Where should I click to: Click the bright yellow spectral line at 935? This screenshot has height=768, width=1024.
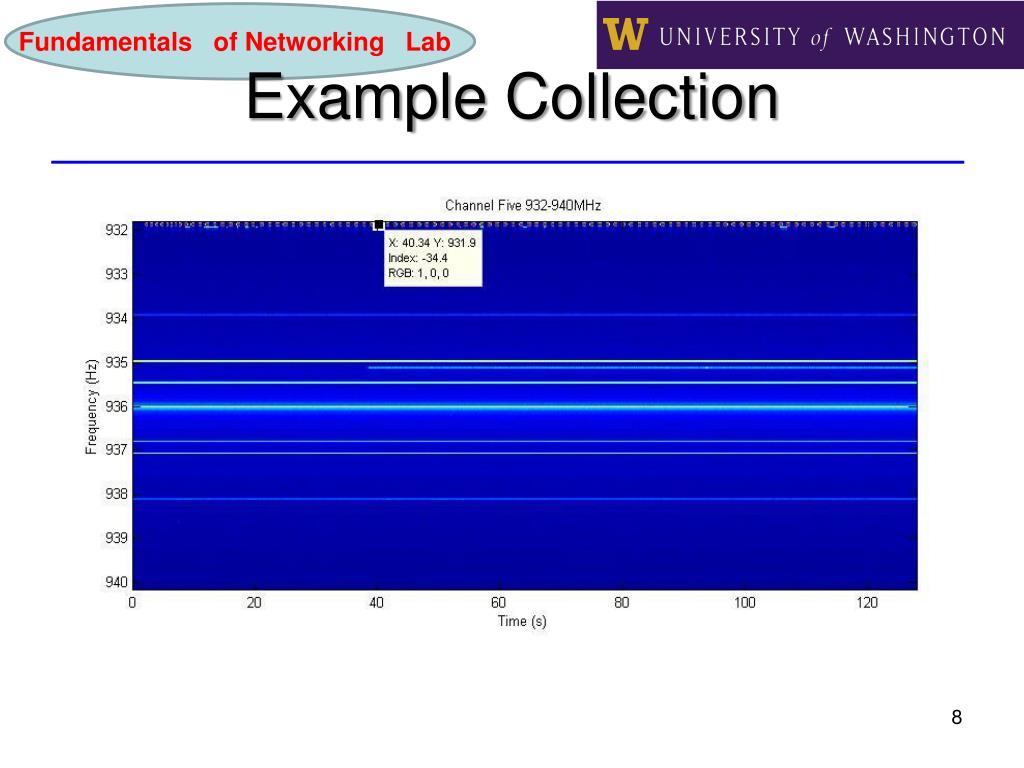pyautogui.click(x=524, y=361)
